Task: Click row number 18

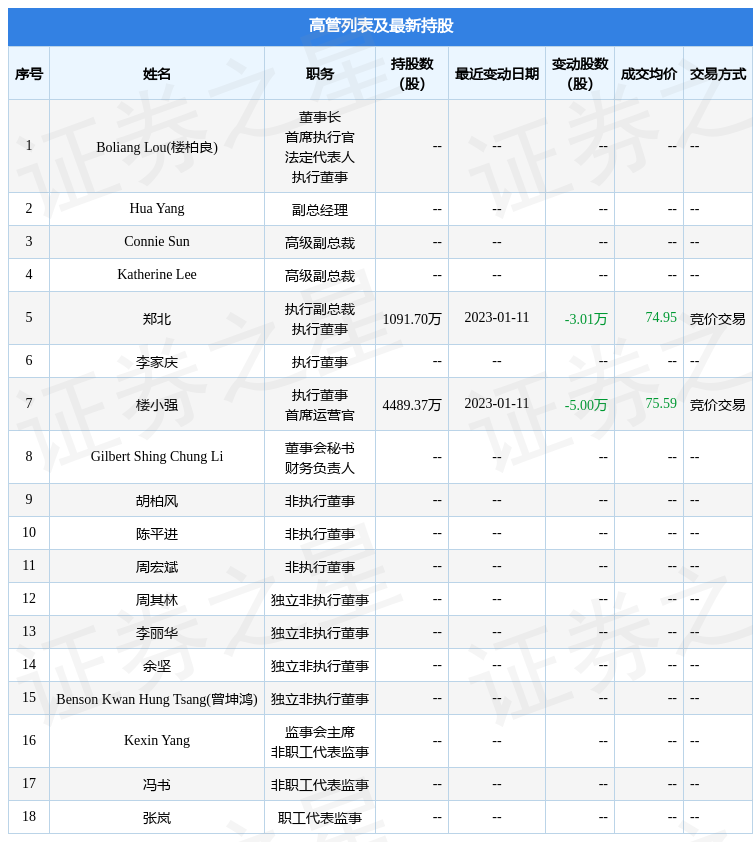Action: pyautogui.click(x=29, y=816)
